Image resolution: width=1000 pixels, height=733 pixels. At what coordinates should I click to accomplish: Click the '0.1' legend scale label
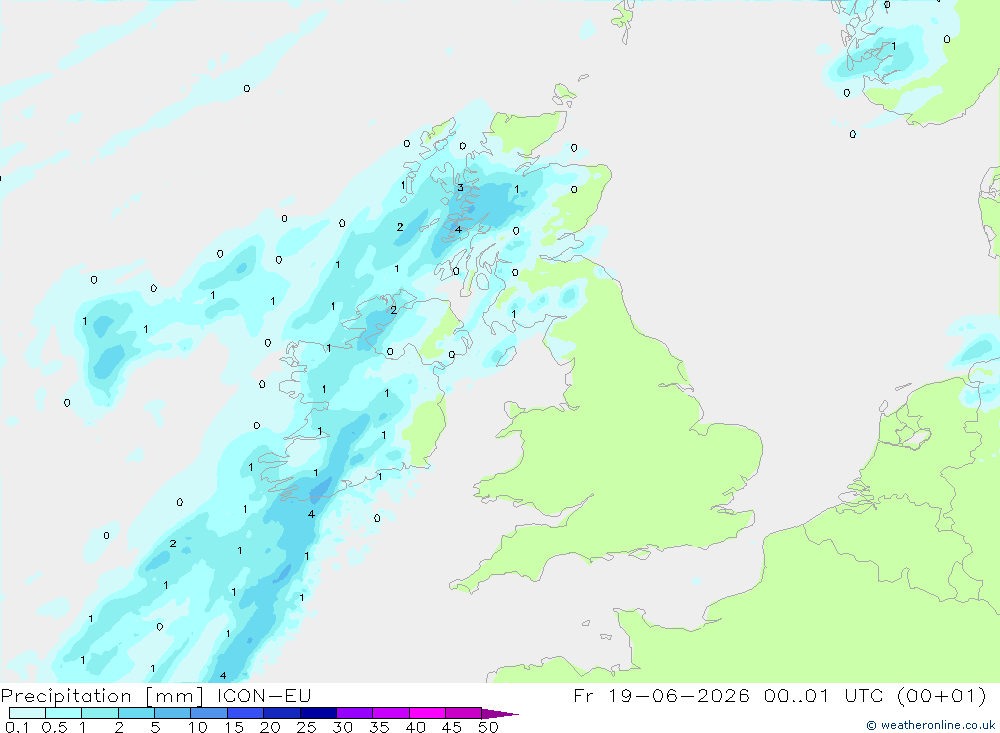coord(17,727)
